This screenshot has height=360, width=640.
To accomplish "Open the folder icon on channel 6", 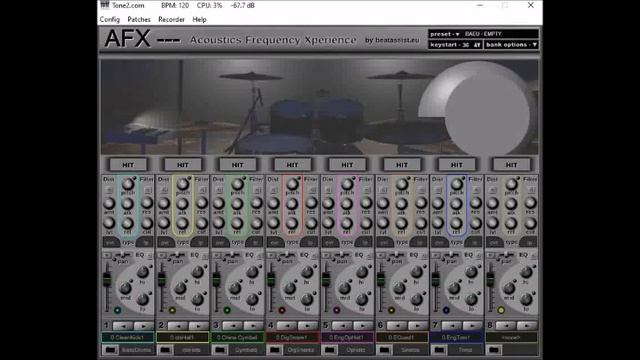I will pyautogui.click(x=384, y=350).
